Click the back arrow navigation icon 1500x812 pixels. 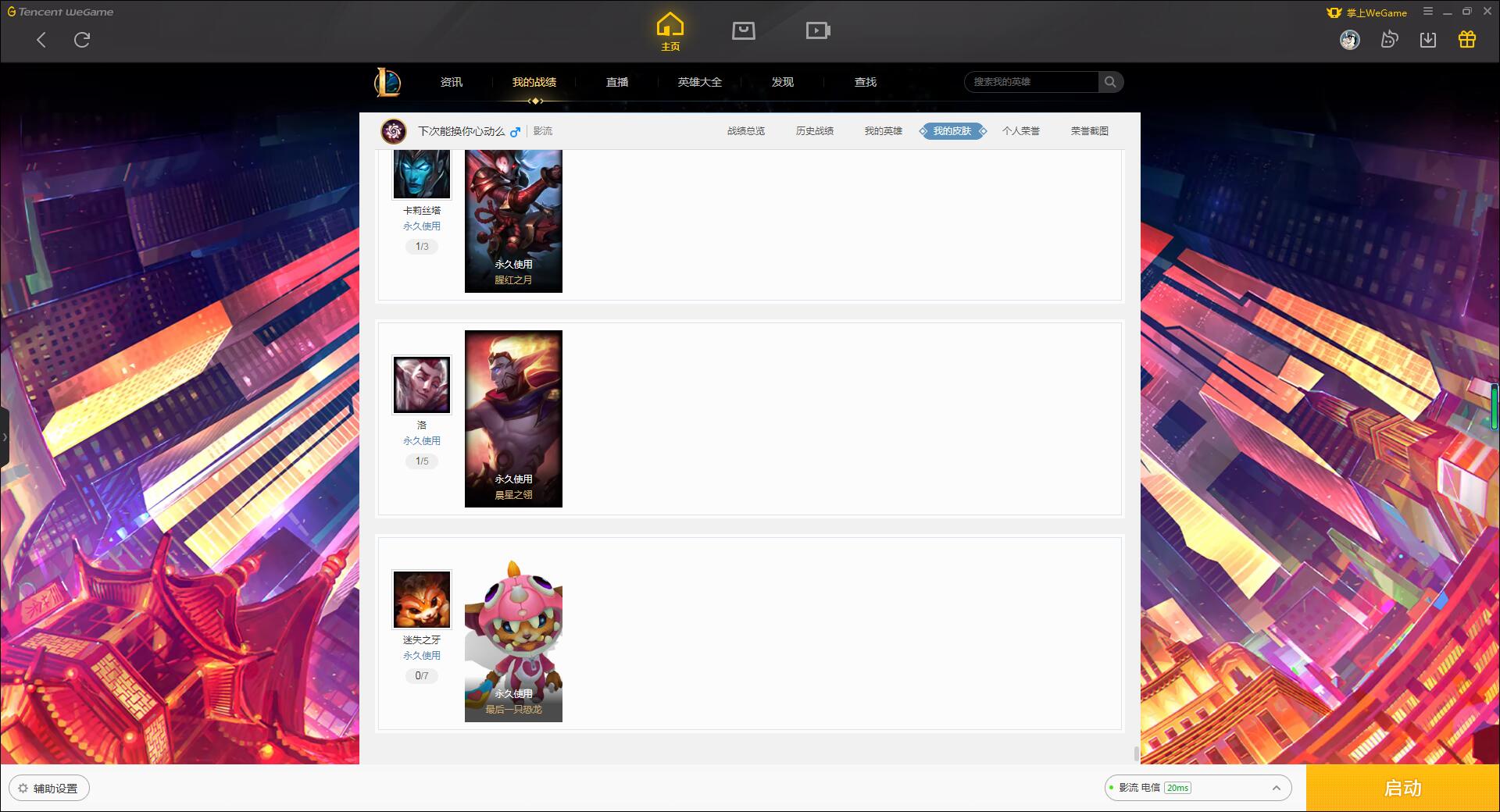coord(41,40)
